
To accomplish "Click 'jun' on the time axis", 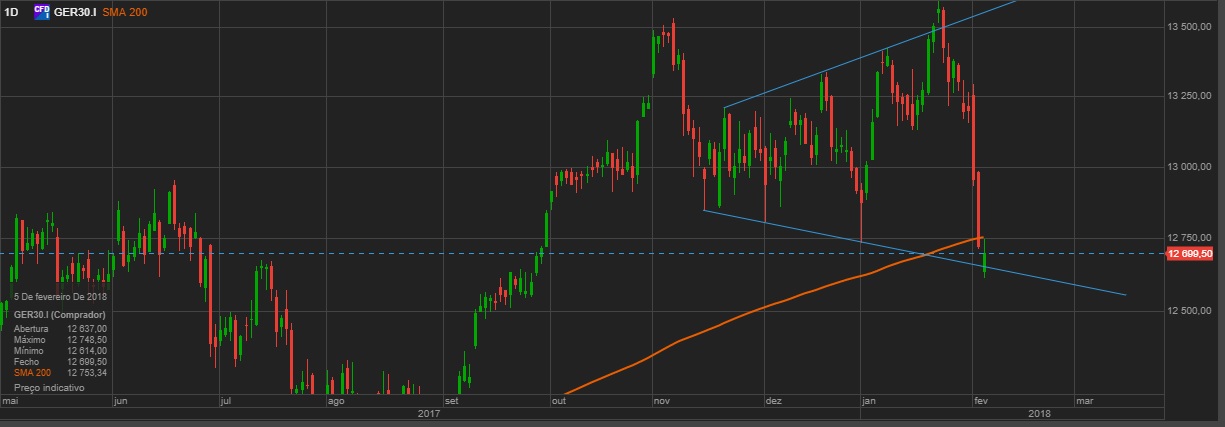I will point(123,400).
